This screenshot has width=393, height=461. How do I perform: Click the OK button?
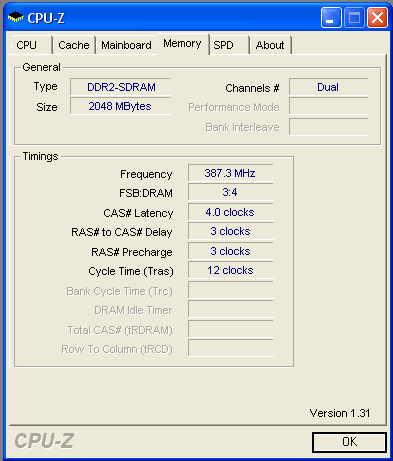pyautogui.click(x=349, y=442)
